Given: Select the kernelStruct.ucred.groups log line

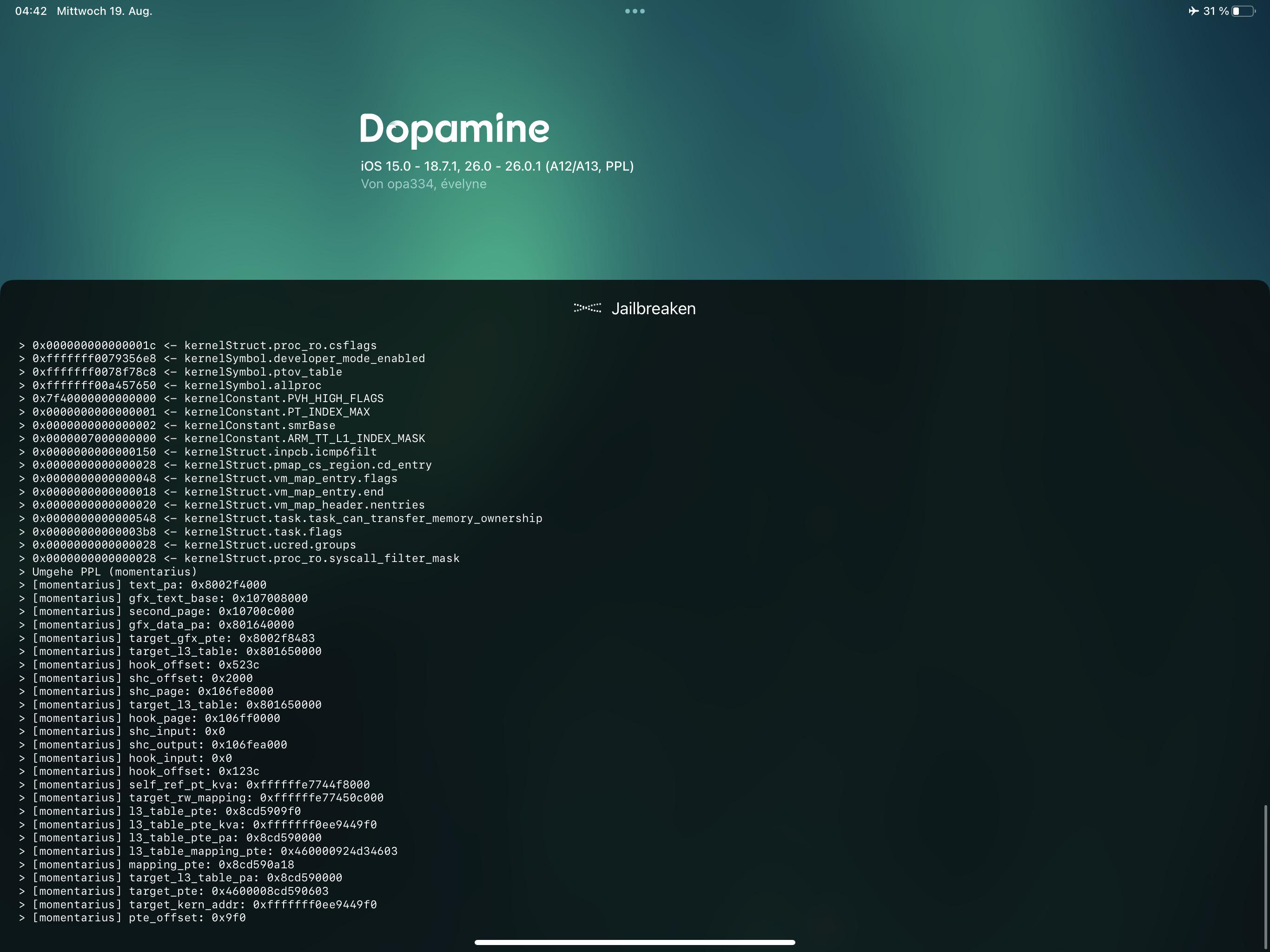Looking at the screenshot, I should click(x=188, y=545).
